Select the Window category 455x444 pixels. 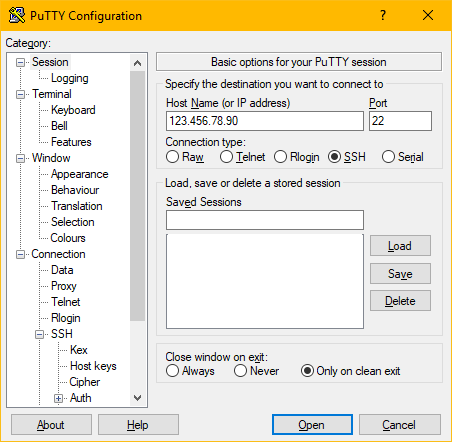(x=51, y=158)
